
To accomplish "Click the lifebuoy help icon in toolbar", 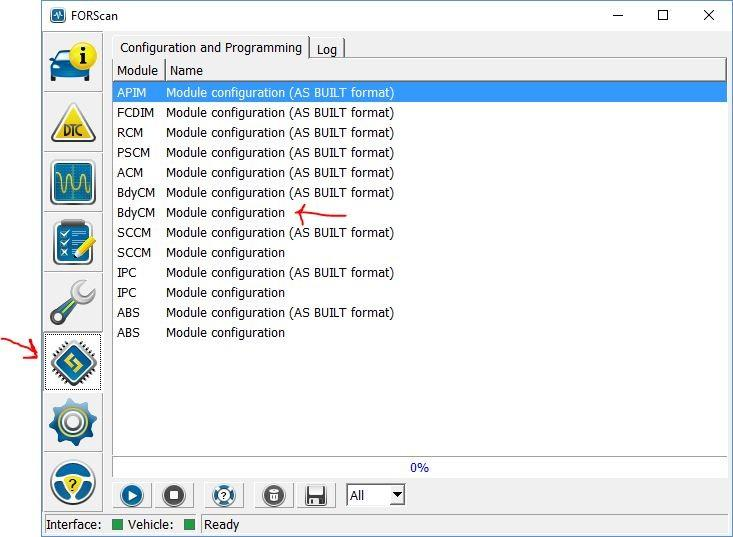I will click(224, 495).
